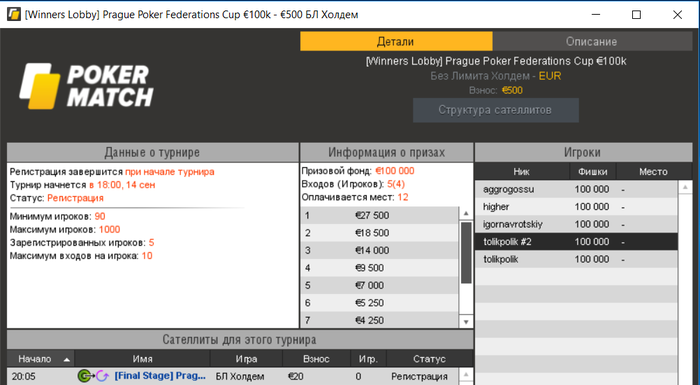Viewport: 700px width, 385px height.
Task: Click the Структура сателлитов button
Action: click(496, 110)
